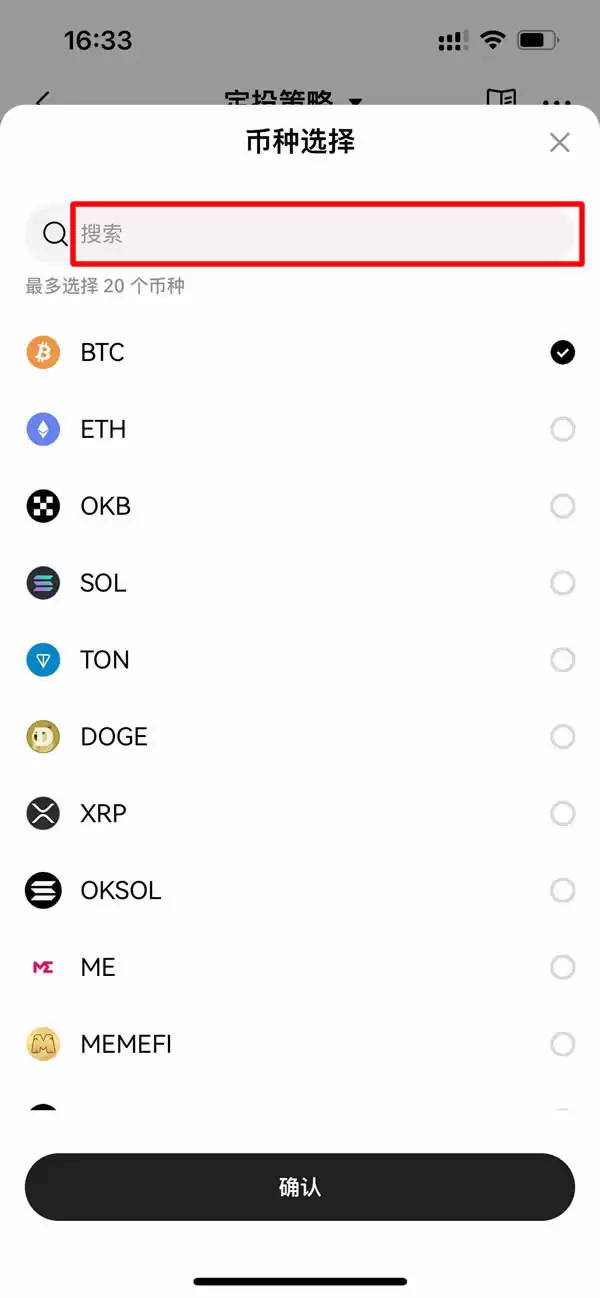The height and width of the screenshot is (1298, 600).
Task: Select the OKSOL row
Action: [300, 890]
